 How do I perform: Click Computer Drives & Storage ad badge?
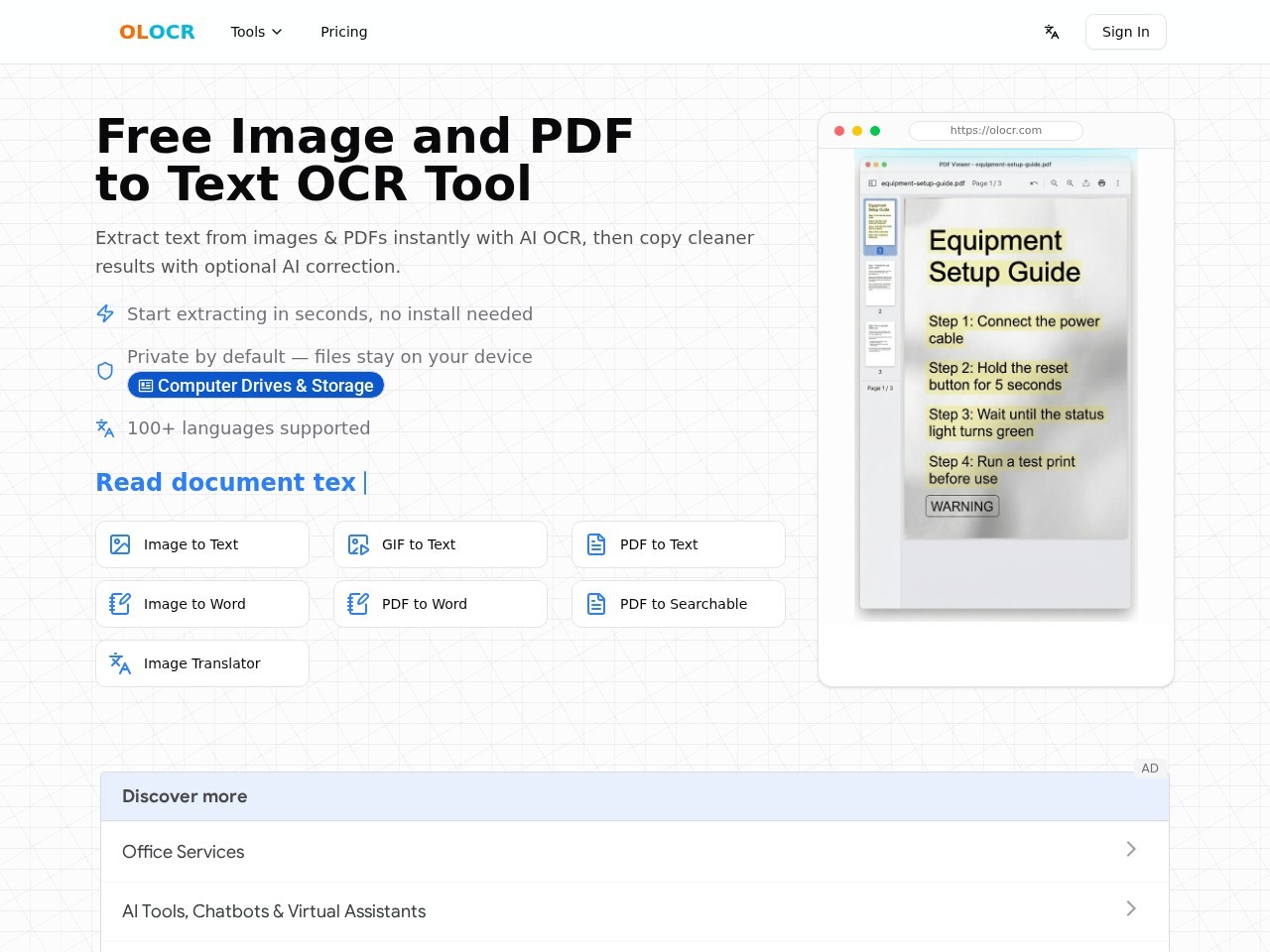[256, 386]
